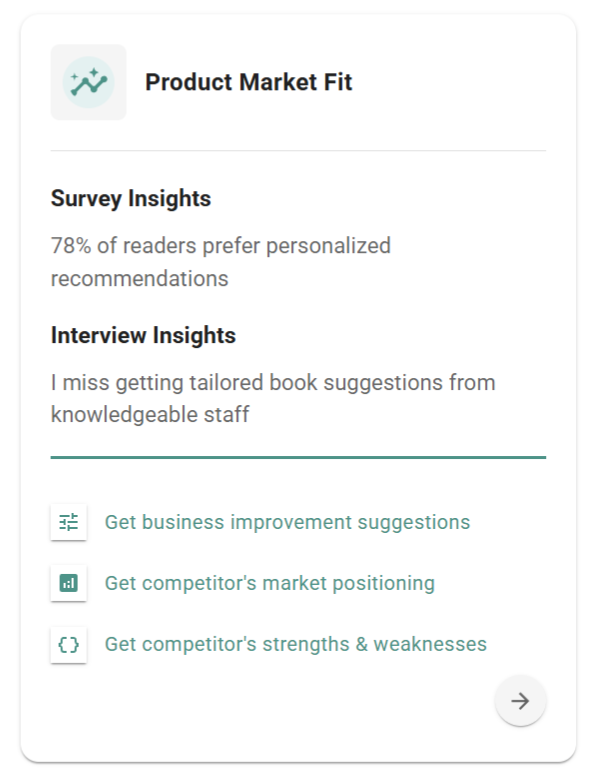The image size is (598, 775).
Task: Click the word positioning in second link
Action: point(384,584)
